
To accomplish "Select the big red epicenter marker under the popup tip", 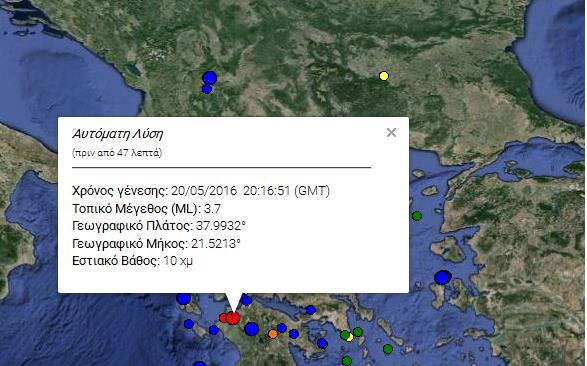I will [x=233, y=318].
